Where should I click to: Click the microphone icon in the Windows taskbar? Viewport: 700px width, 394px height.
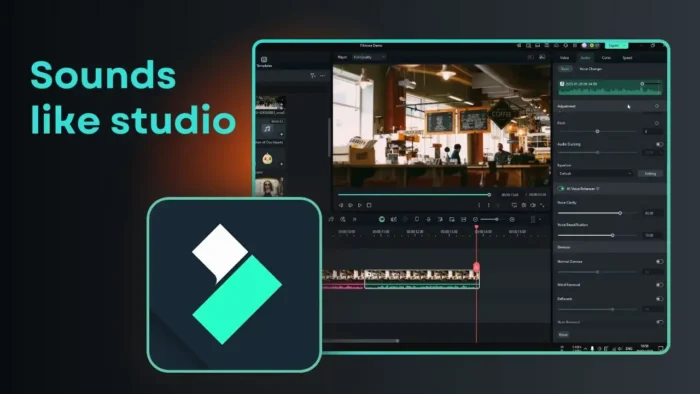click(x=592, y=348)
